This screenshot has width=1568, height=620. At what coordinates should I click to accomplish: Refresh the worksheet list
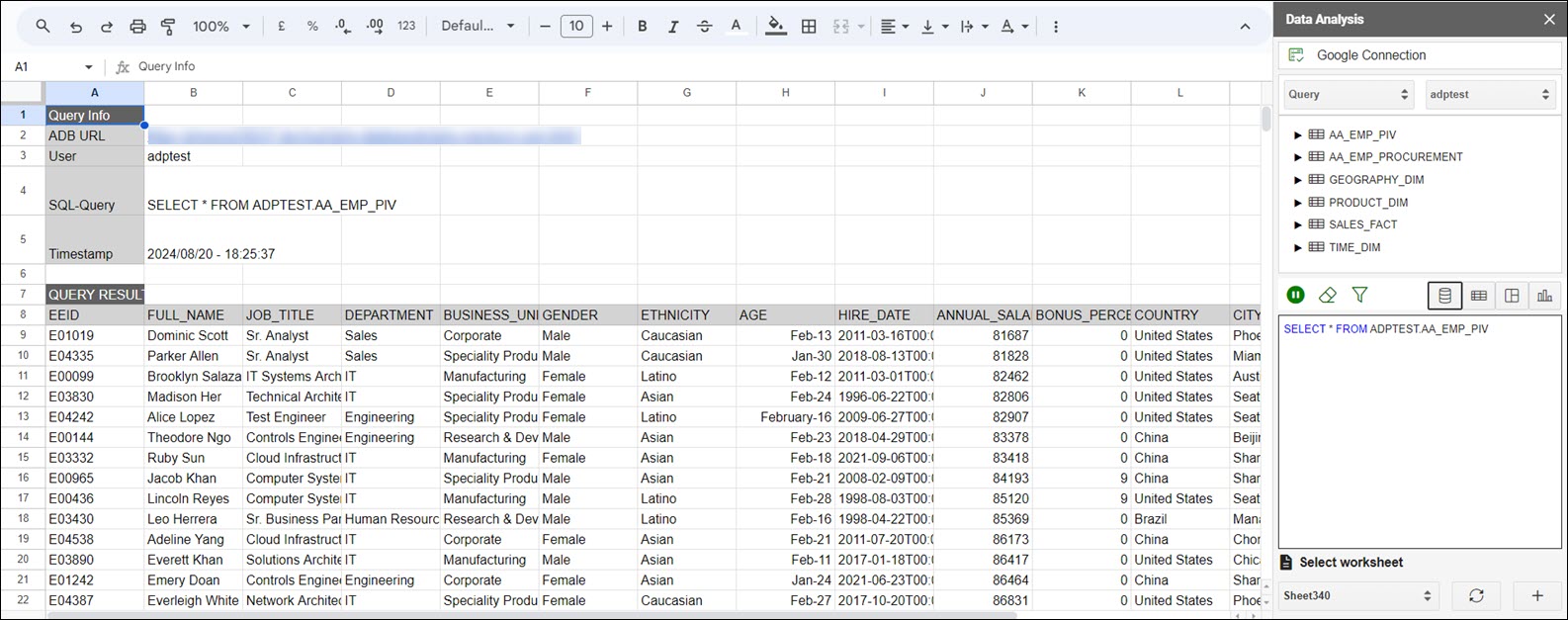pos(1476,596)
